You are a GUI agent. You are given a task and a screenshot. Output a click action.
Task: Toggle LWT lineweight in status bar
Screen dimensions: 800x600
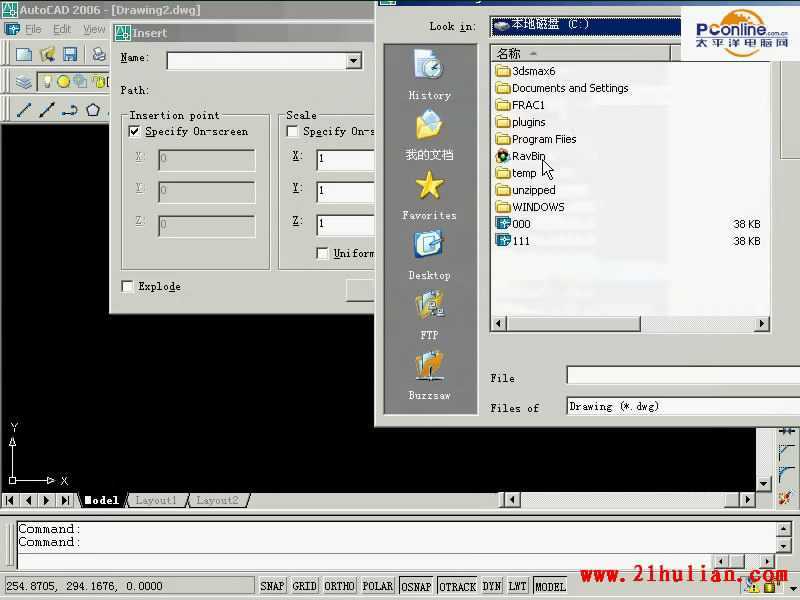click(517, 586)
